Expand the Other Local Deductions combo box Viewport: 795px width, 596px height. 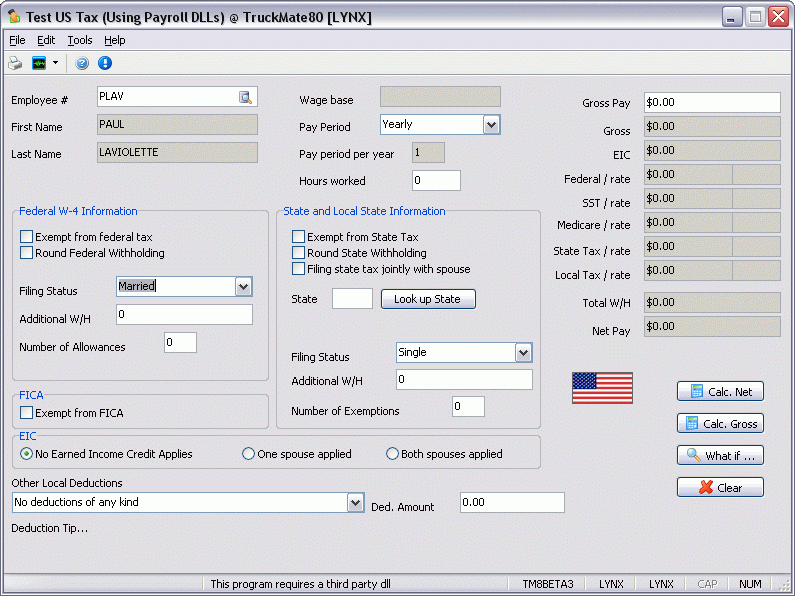(x=355, y=502)
